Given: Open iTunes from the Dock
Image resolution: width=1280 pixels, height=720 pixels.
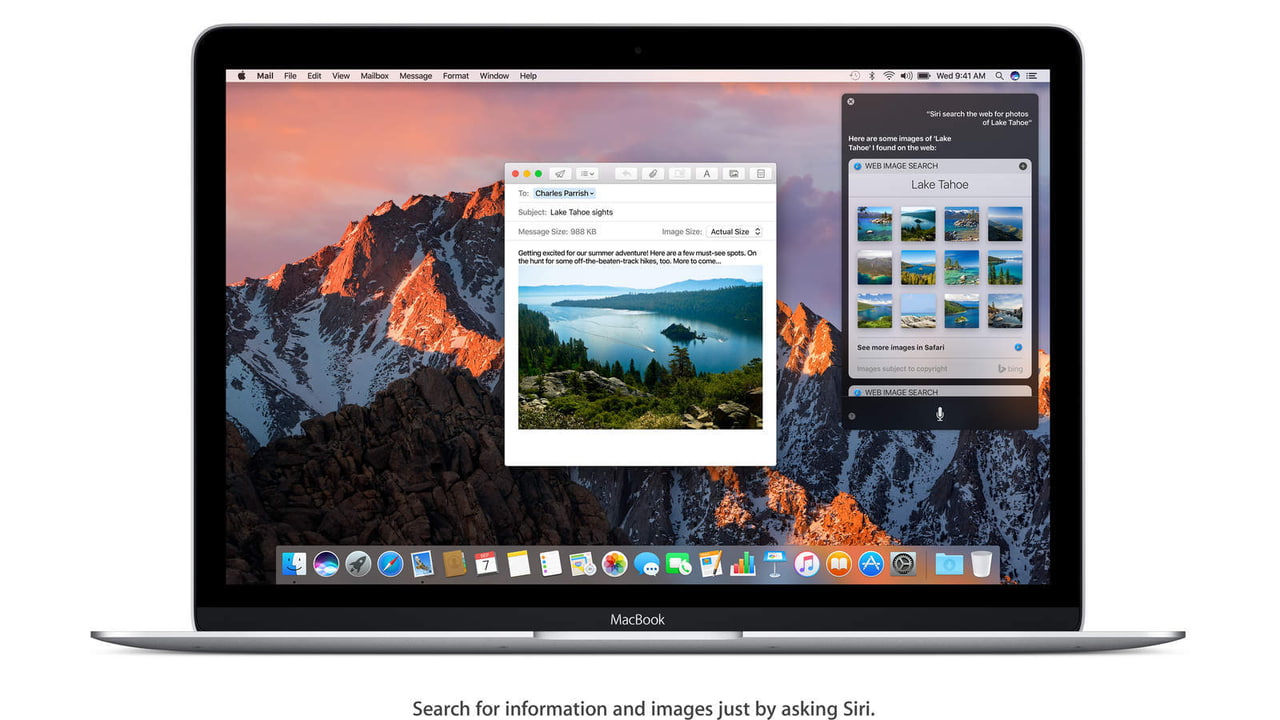Looking at the screenshot, I should point(806,564).
